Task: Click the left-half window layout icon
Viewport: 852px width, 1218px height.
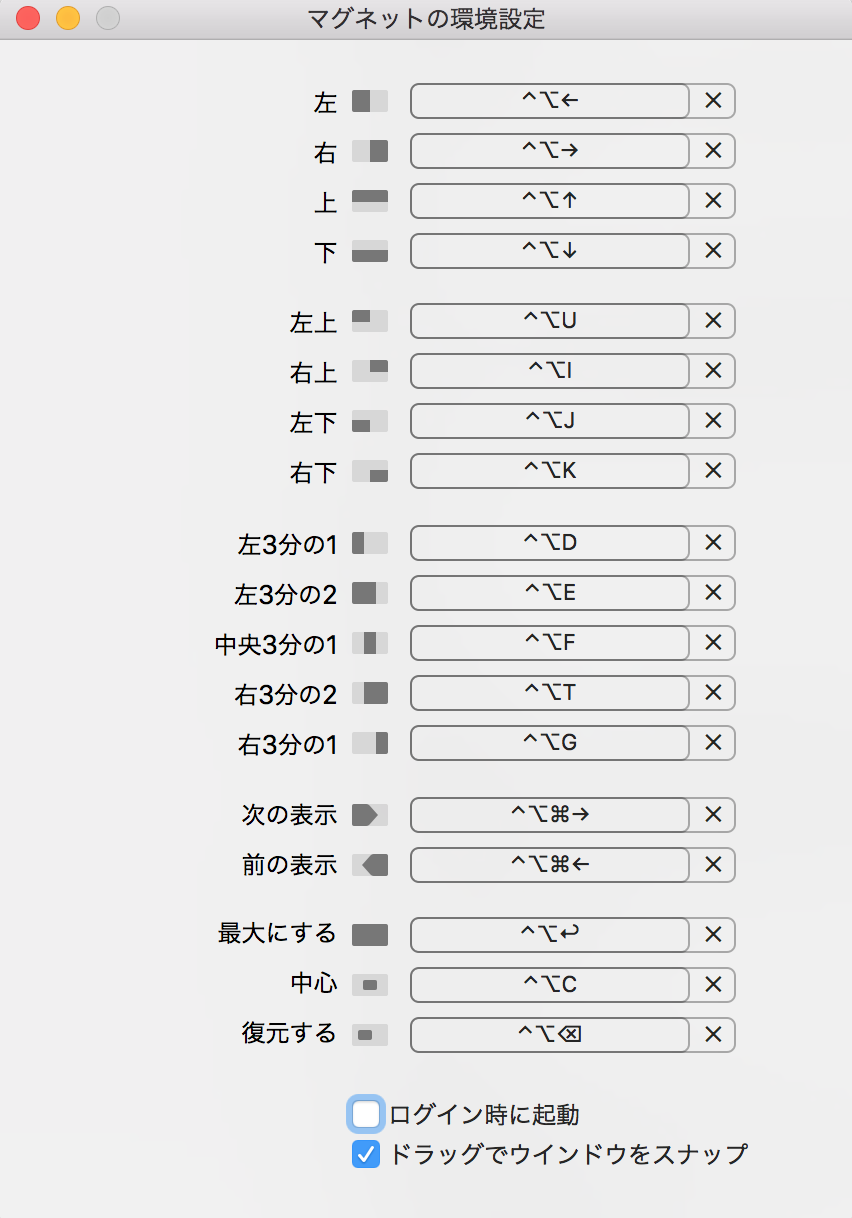Action: click(369, 101)
